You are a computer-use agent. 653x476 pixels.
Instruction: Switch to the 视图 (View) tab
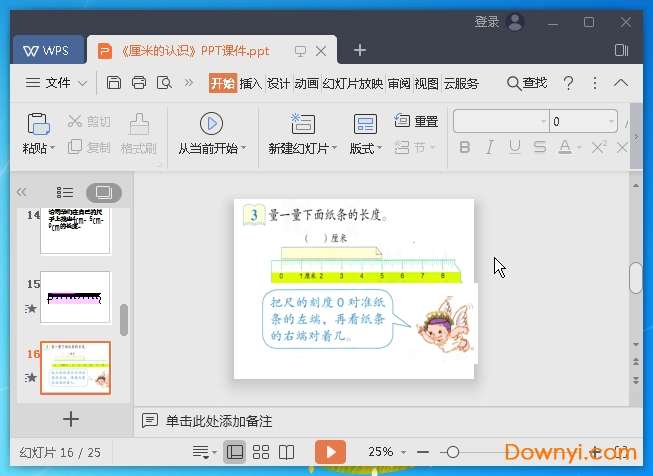426,83
